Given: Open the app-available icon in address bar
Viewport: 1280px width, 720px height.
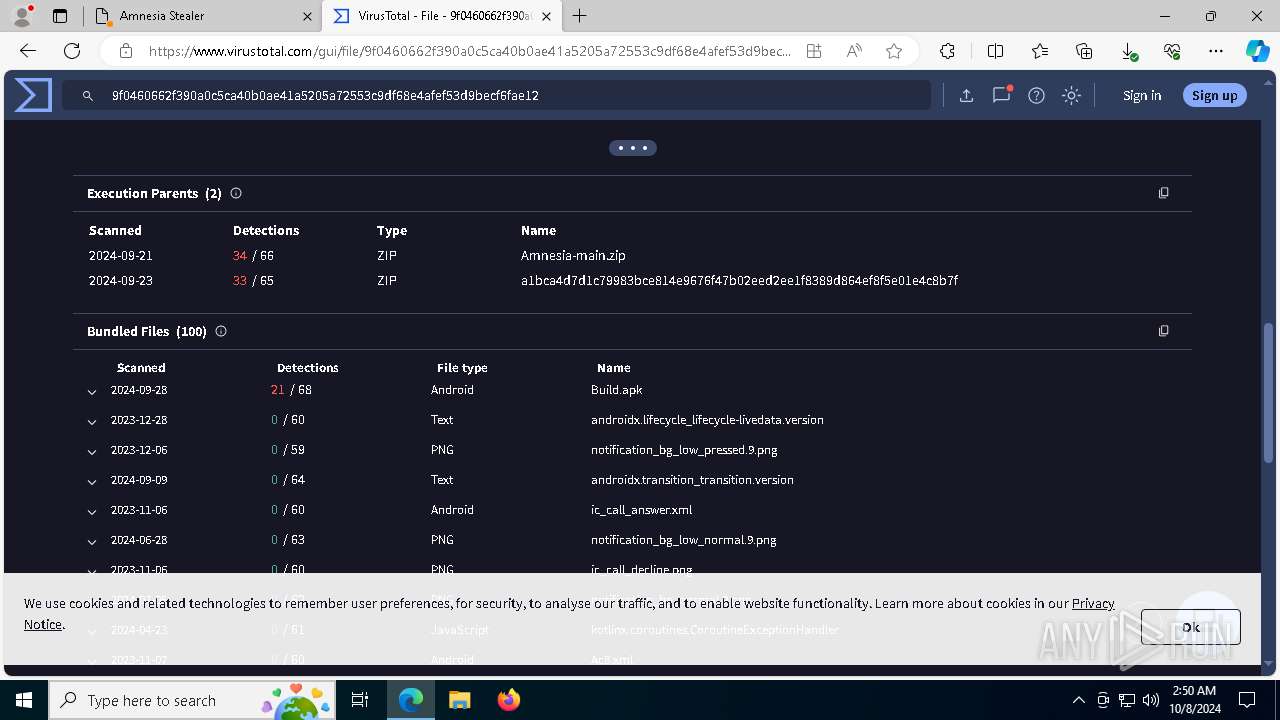Looking at the screenshot, I should click(x=814, y=51).
